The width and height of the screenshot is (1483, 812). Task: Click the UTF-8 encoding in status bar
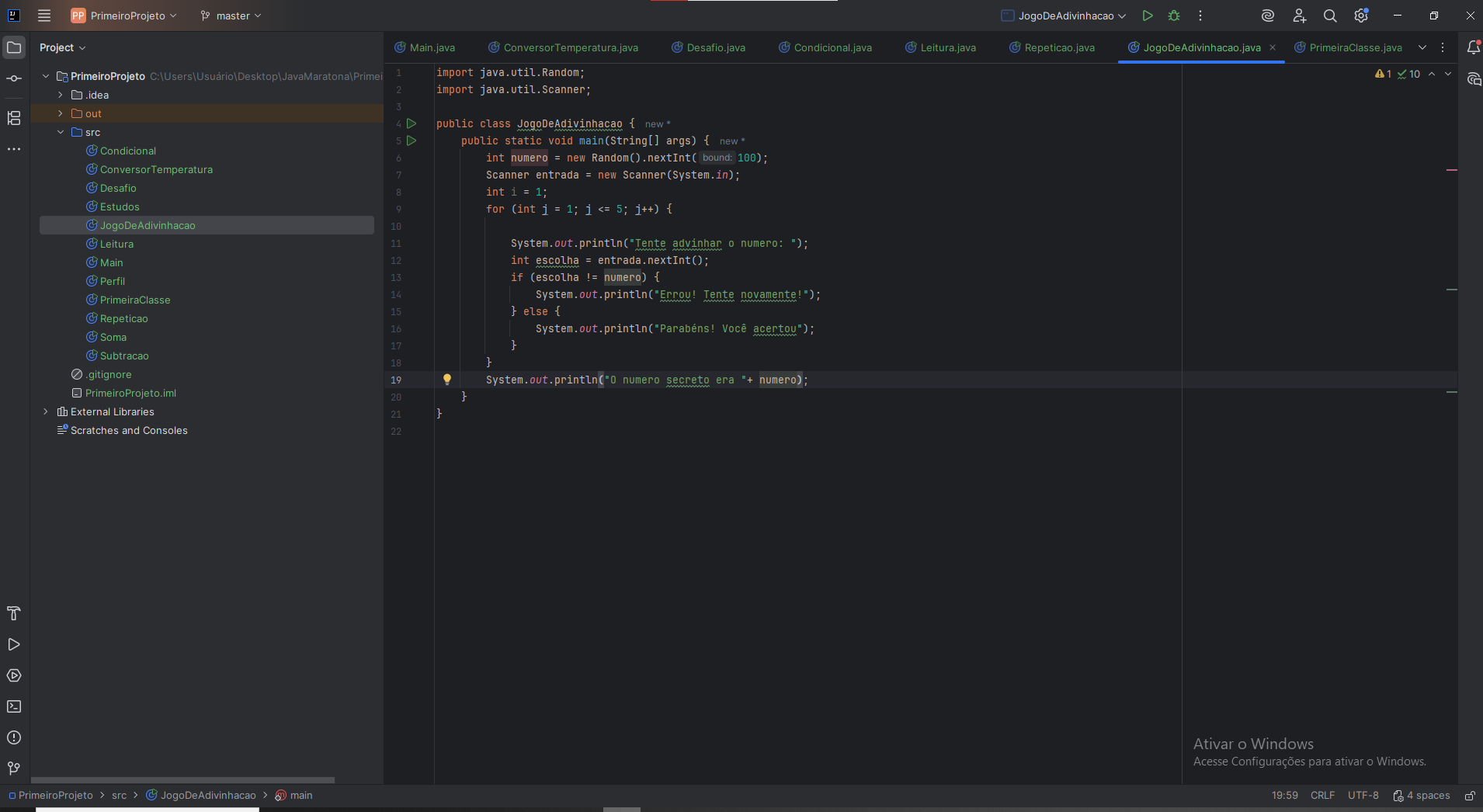coord(1363,796)
